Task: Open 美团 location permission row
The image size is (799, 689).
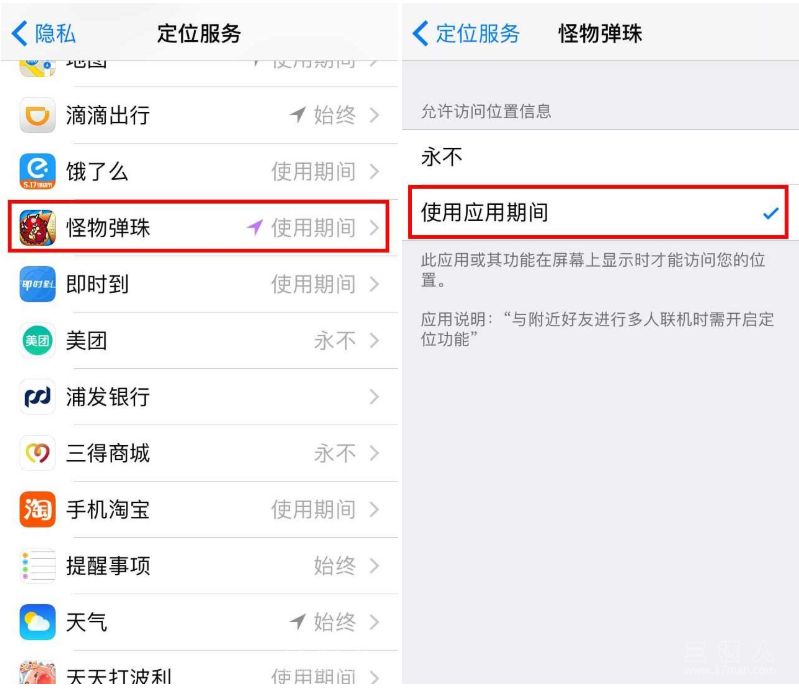Action: (x=199, y=340)
